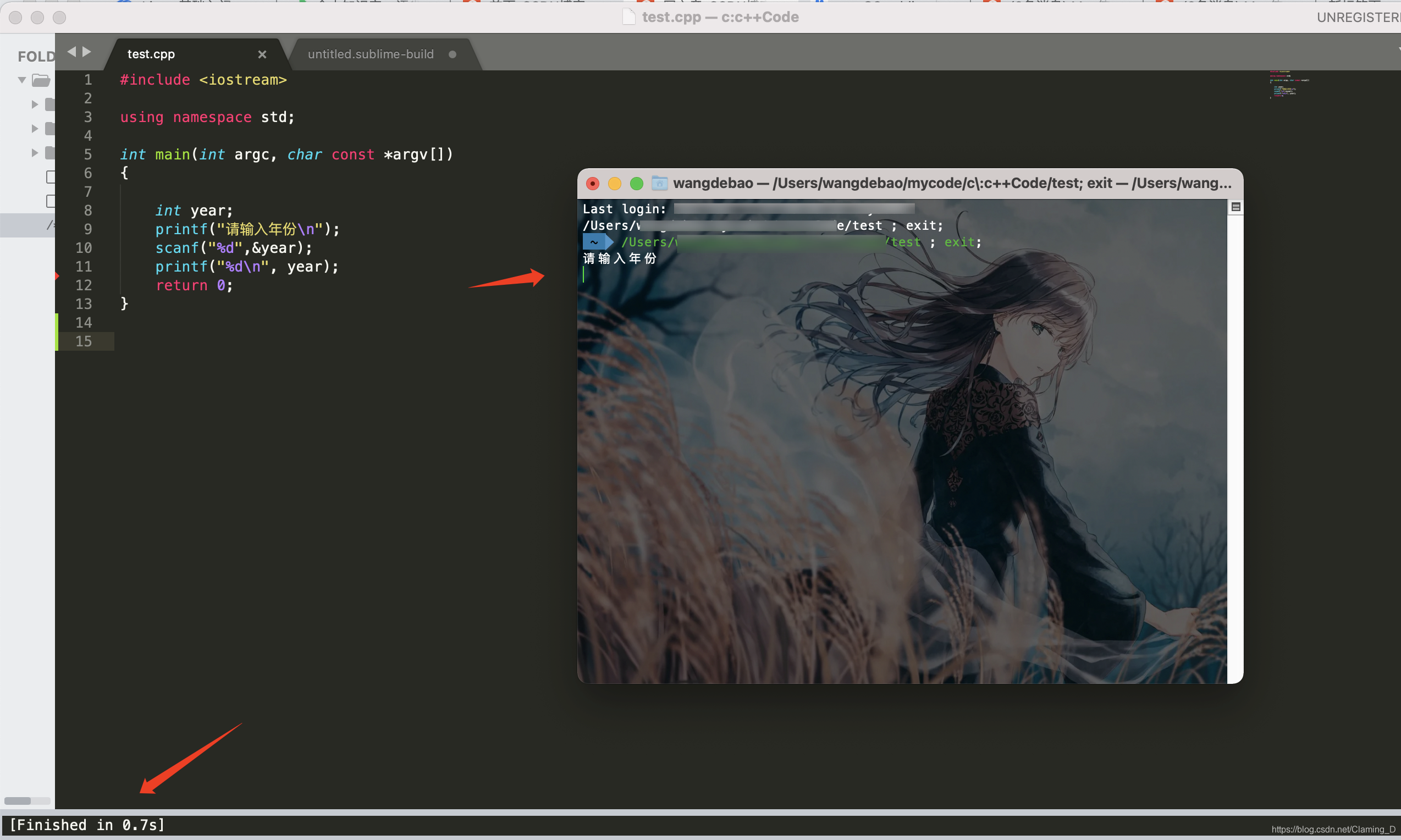Image resolution: width=1401 pixels, height=840 pixels.
Task: Select the open folder icon in sidebar
Action: coord(41,80)
